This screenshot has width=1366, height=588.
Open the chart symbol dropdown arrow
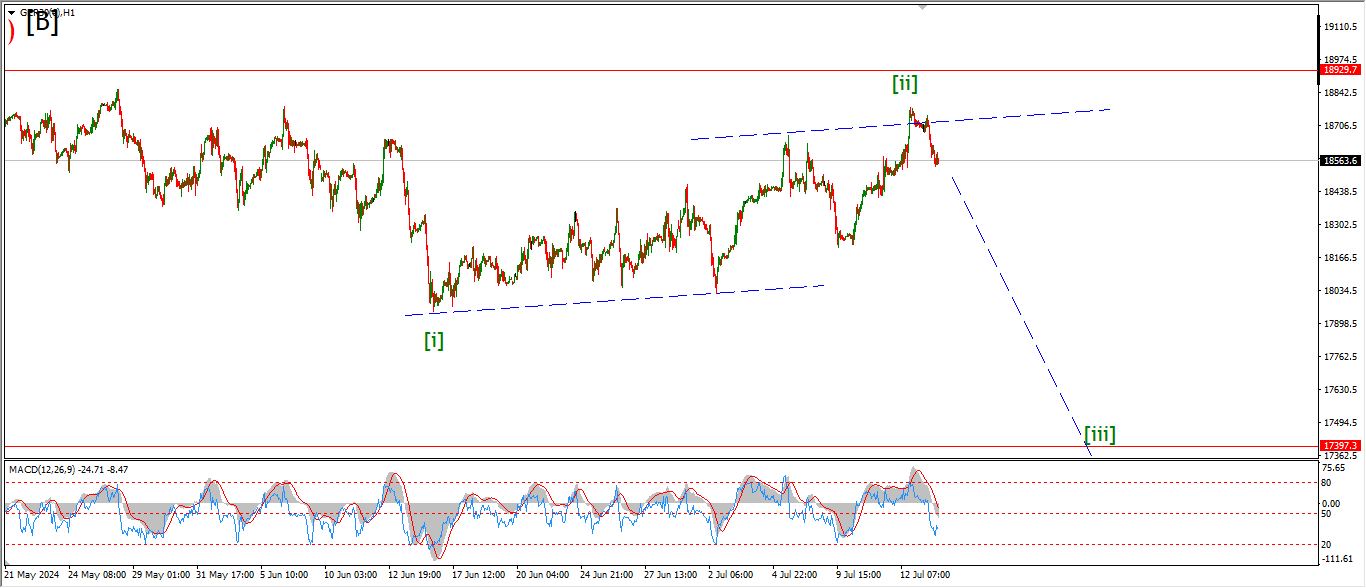click(x=11, y=13)
